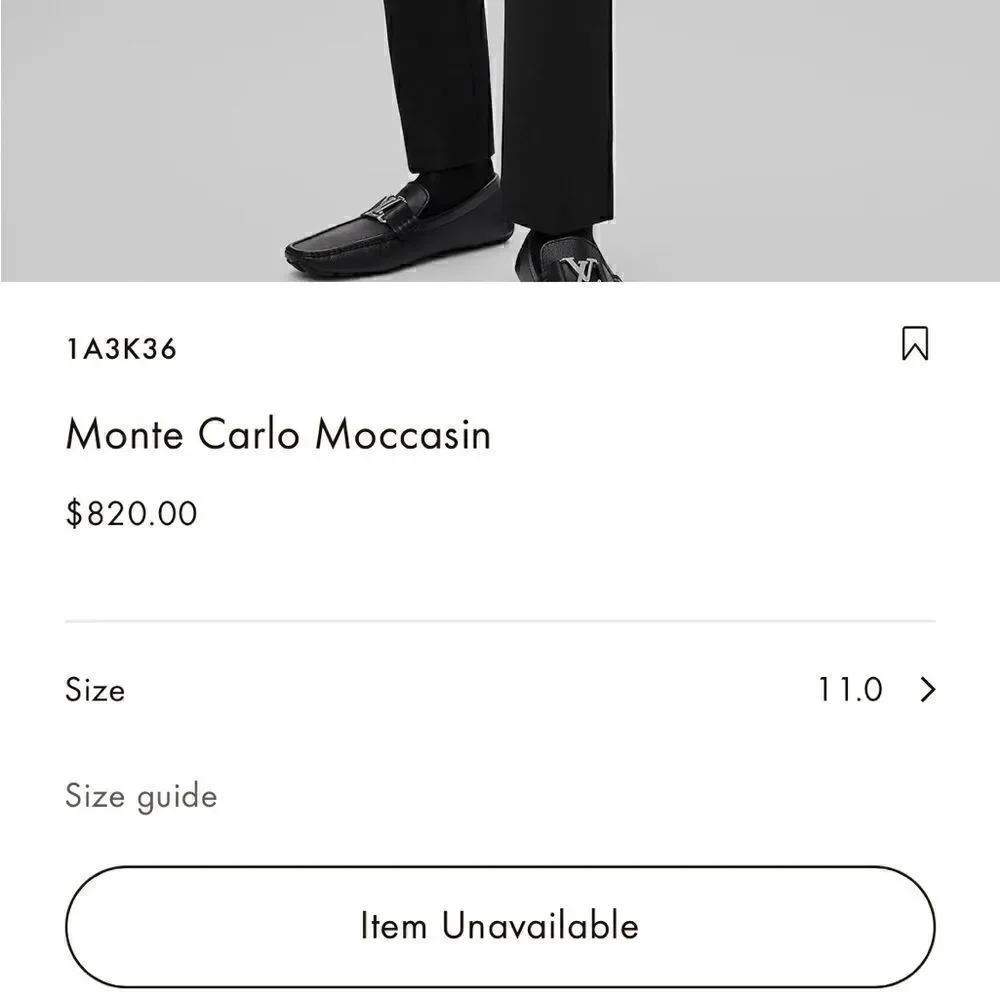
Task: Tap the Item Unavailable button
Action: pyautogui.click(x=500, y=926)
